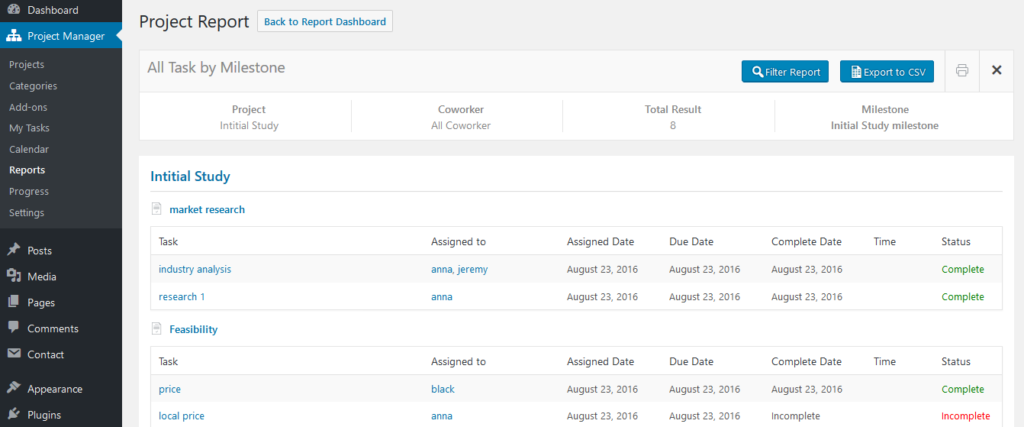Click the Contact envelope icon
The width and height of the screenshot is (1024, 427).
click(x=13, y=354)
